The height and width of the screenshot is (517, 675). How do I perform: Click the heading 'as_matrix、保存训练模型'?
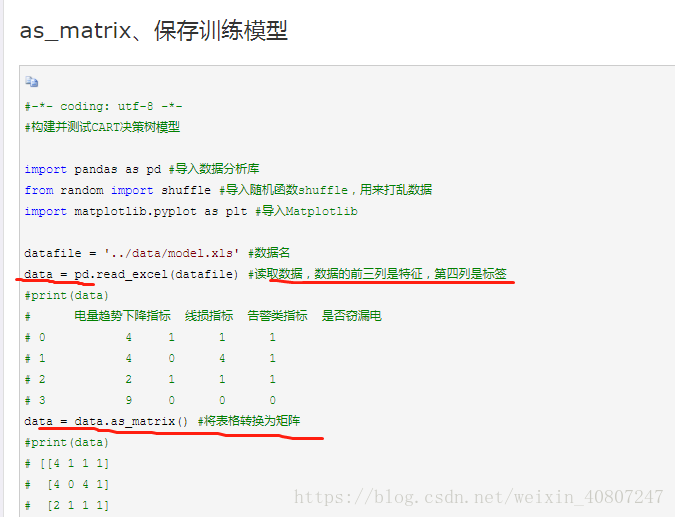pos(154,31)
